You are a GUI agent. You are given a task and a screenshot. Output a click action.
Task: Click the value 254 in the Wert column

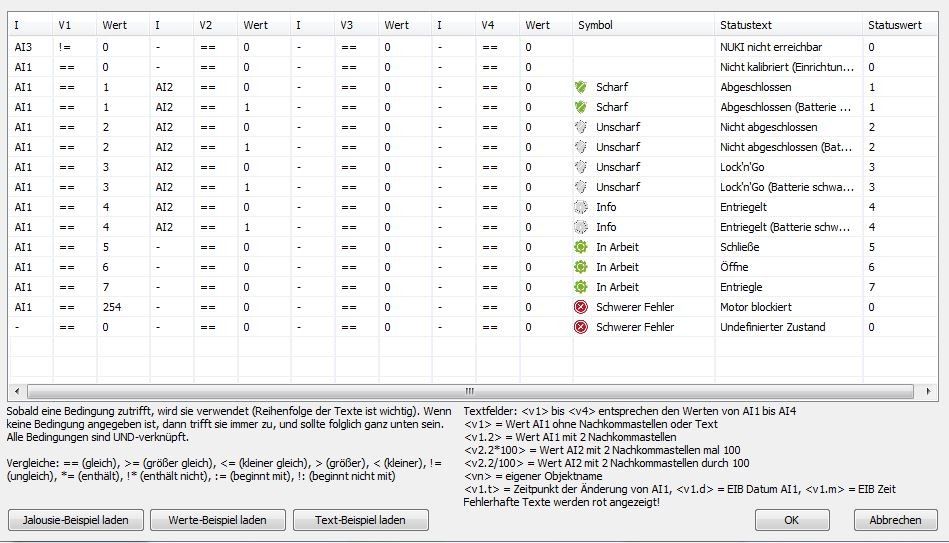tap(112, 307)
